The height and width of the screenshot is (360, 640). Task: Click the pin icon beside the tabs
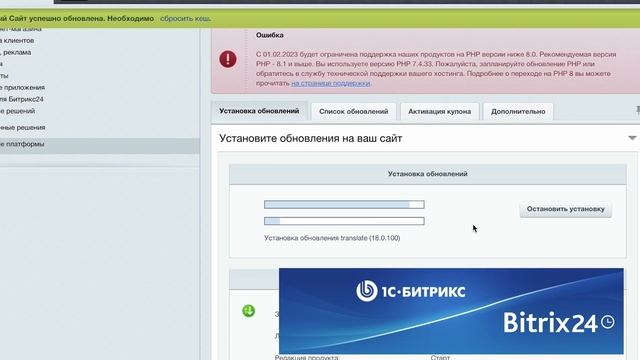click(x=638, y=110)
